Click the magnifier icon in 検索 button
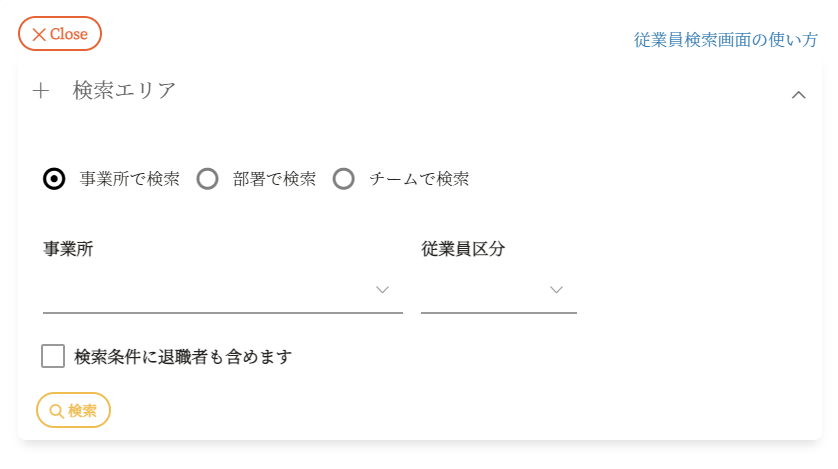The image size is (838, 469). [x=56, y=411]
